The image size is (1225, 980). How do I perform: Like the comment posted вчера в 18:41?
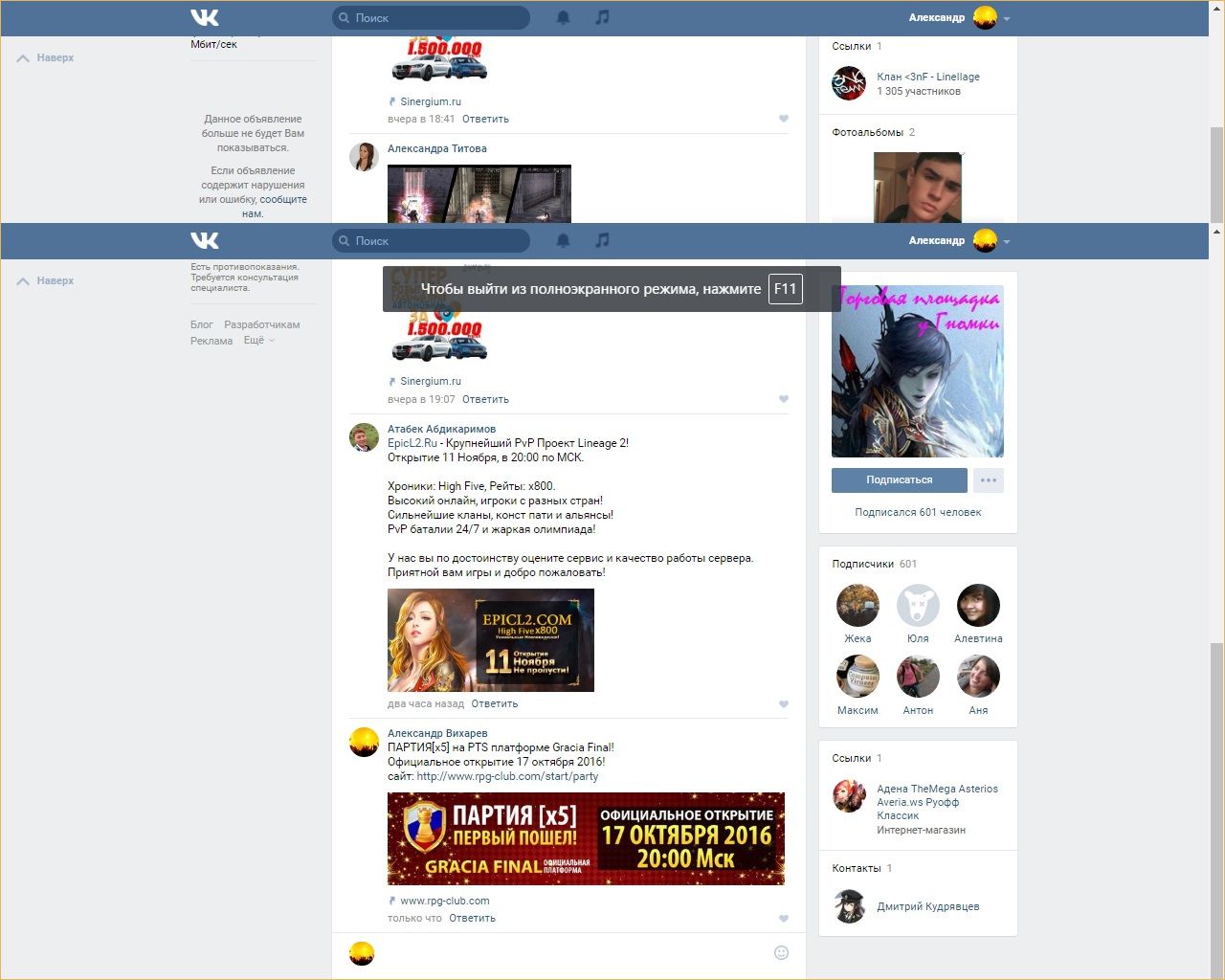(784, 119)
